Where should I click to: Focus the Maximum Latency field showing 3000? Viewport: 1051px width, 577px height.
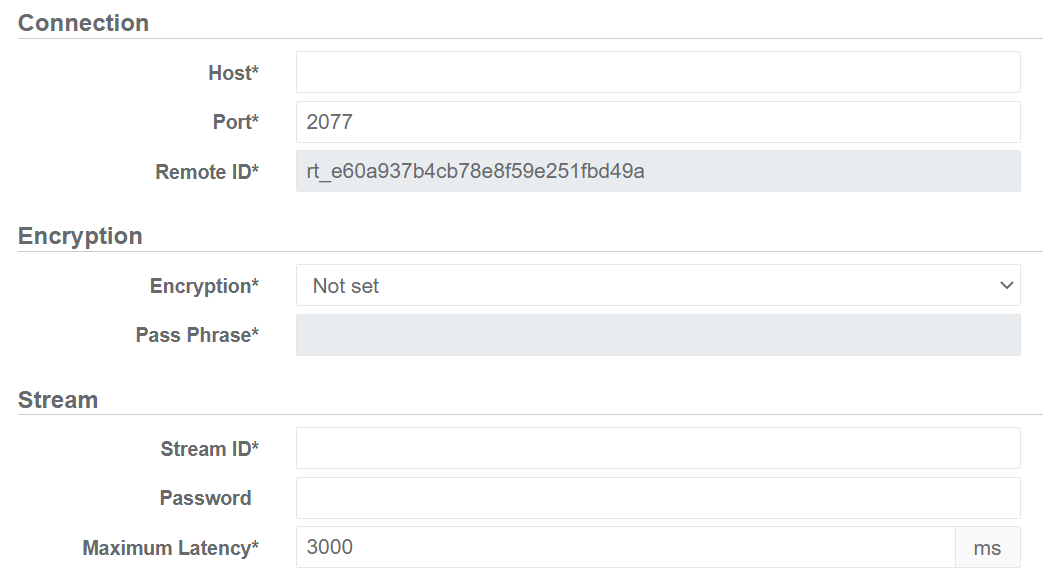tap(626, 547)
